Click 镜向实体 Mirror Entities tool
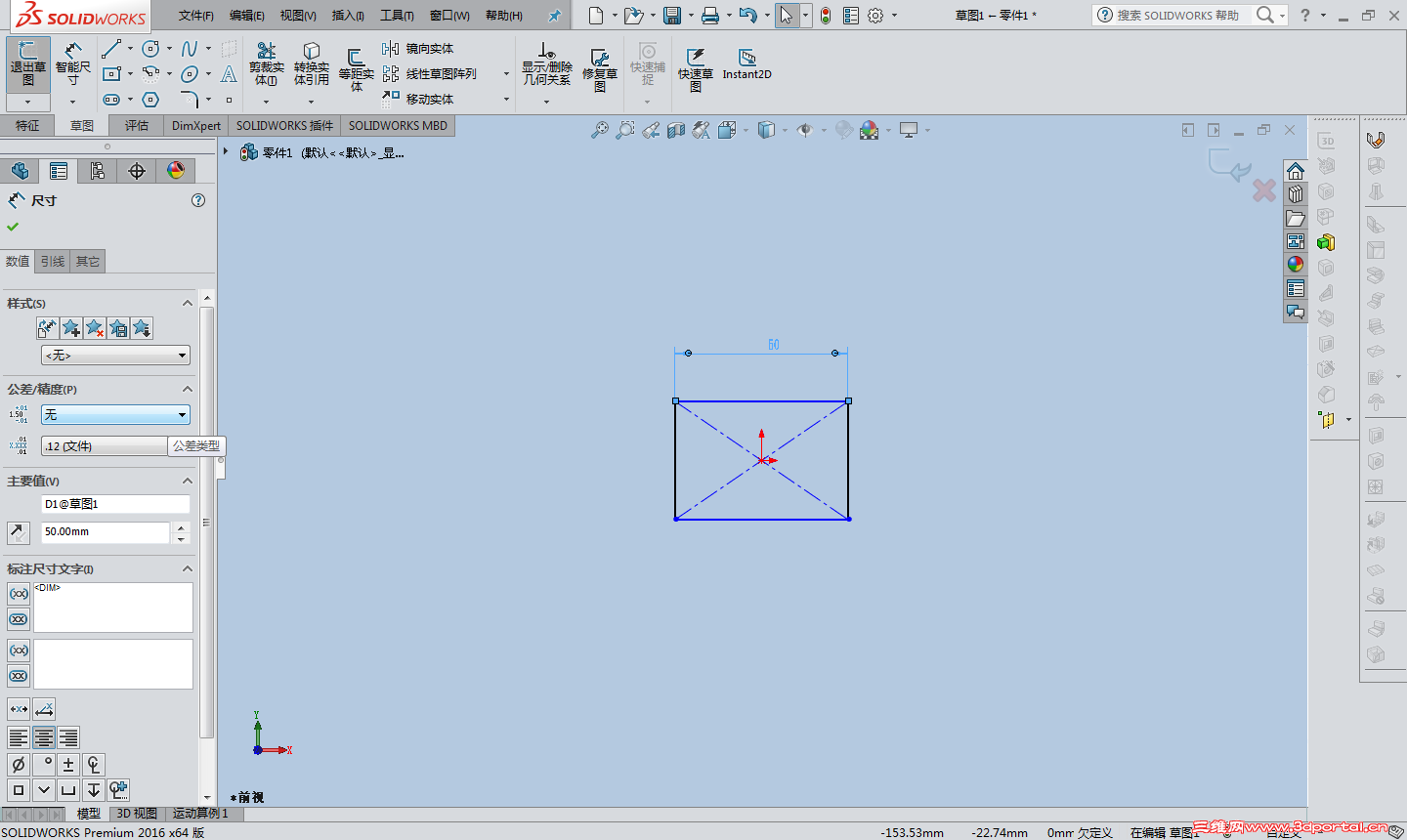Image resolution: width=1407 pixels, height=840 pixels. pos(418,49)
